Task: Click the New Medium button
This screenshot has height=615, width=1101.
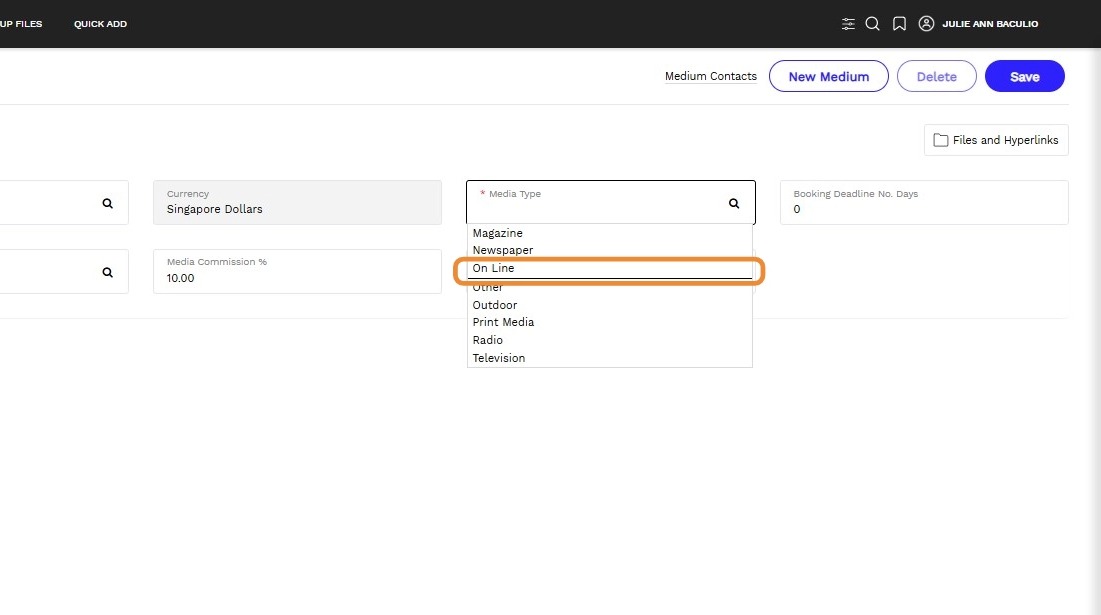Action: (x=828, y=77)
